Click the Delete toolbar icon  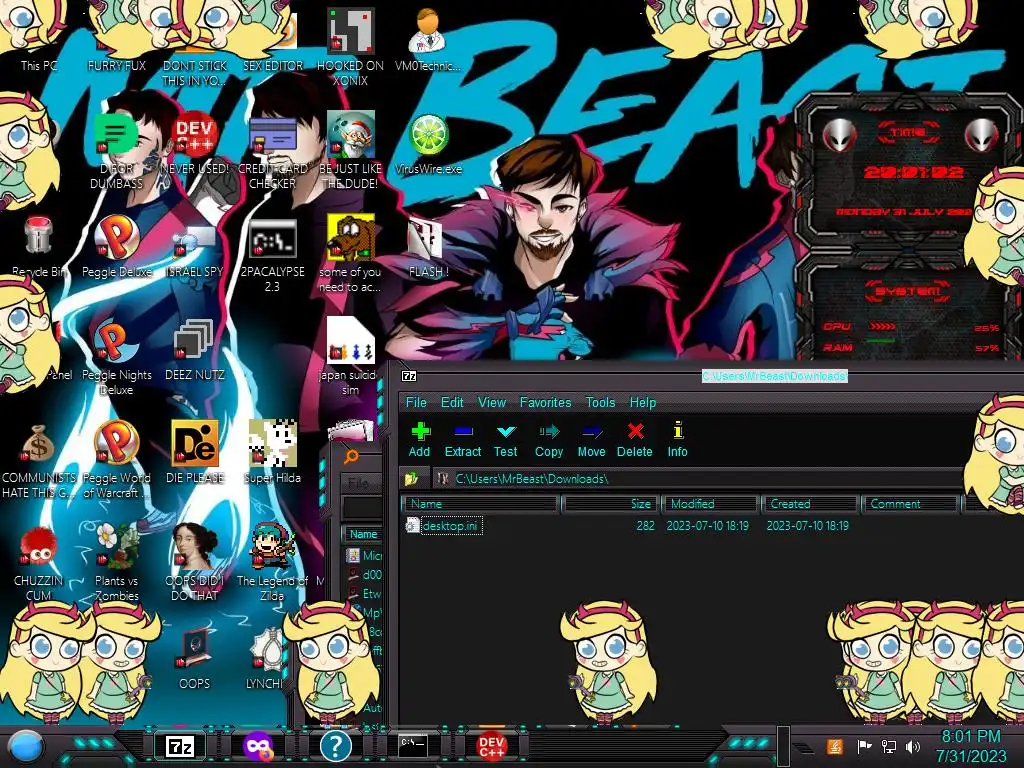tap(635, 440)
